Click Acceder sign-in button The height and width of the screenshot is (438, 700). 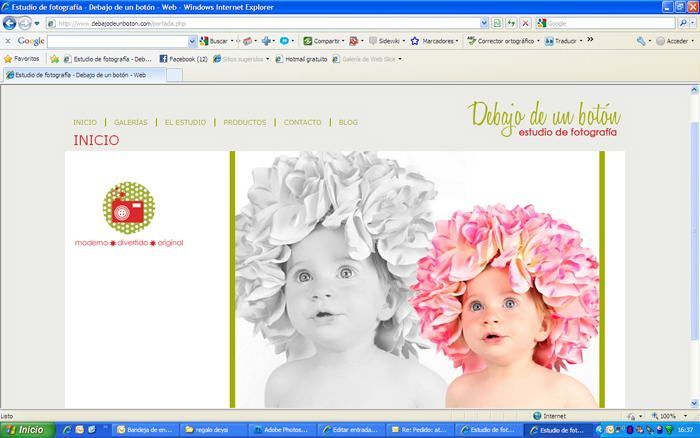pos(675,41)
